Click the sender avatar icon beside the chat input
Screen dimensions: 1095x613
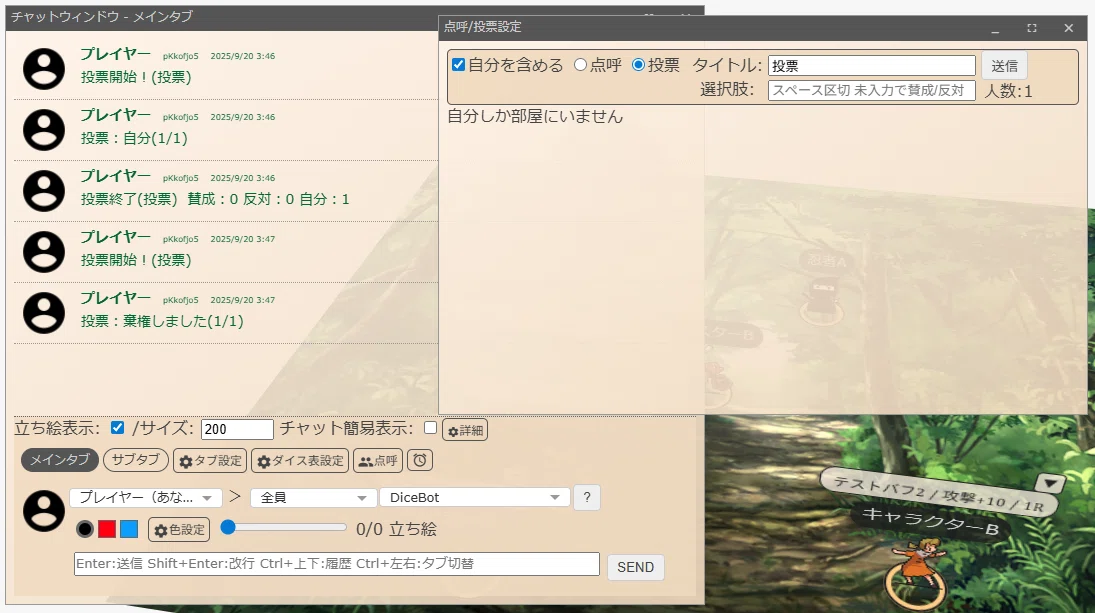point(44,510)
